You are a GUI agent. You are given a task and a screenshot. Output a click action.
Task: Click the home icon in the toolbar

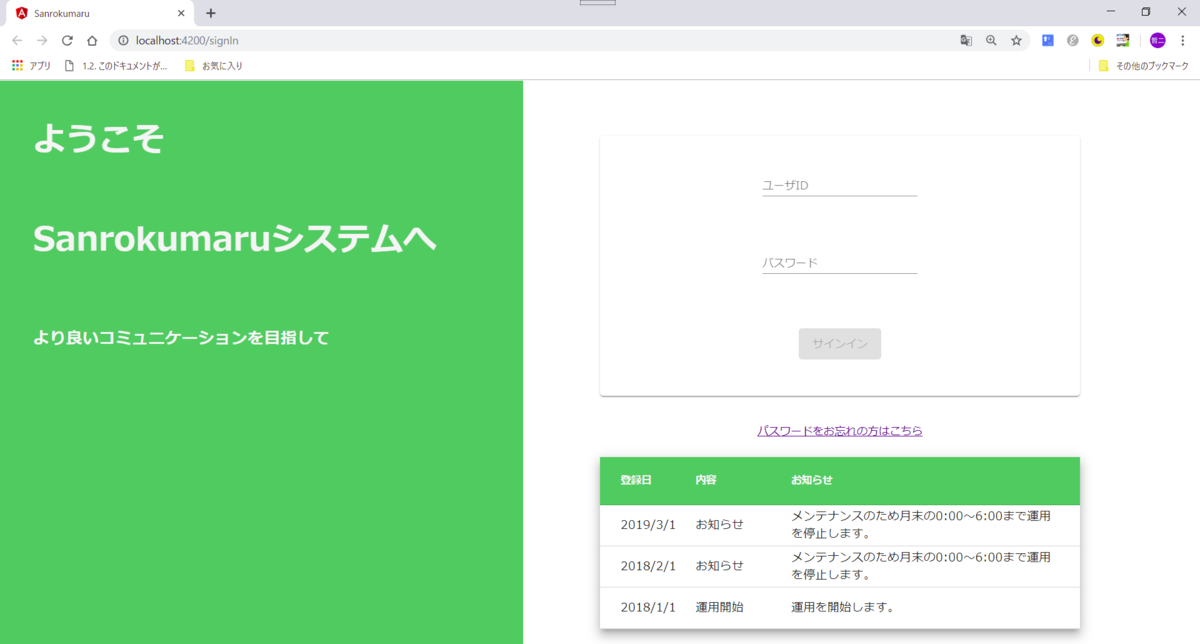coord(91,40)
